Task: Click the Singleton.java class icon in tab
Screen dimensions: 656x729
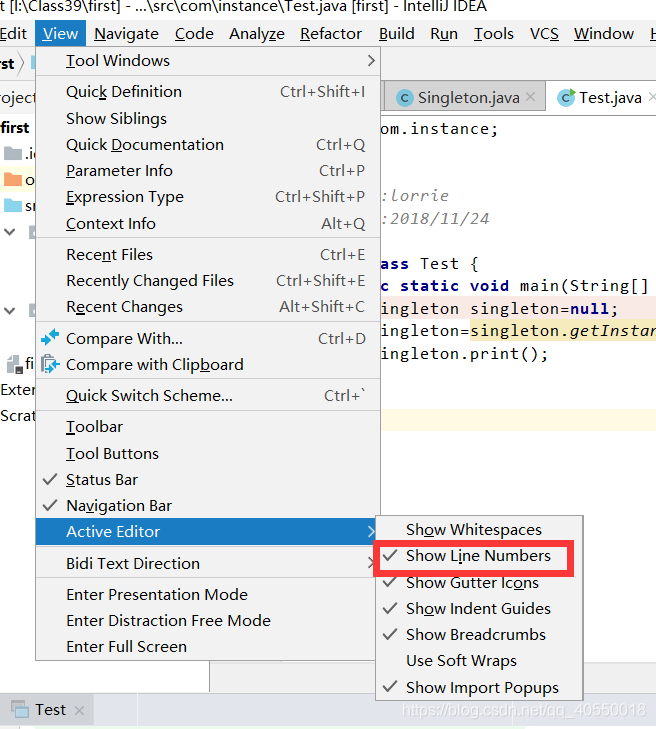Action: coord(404,98)
